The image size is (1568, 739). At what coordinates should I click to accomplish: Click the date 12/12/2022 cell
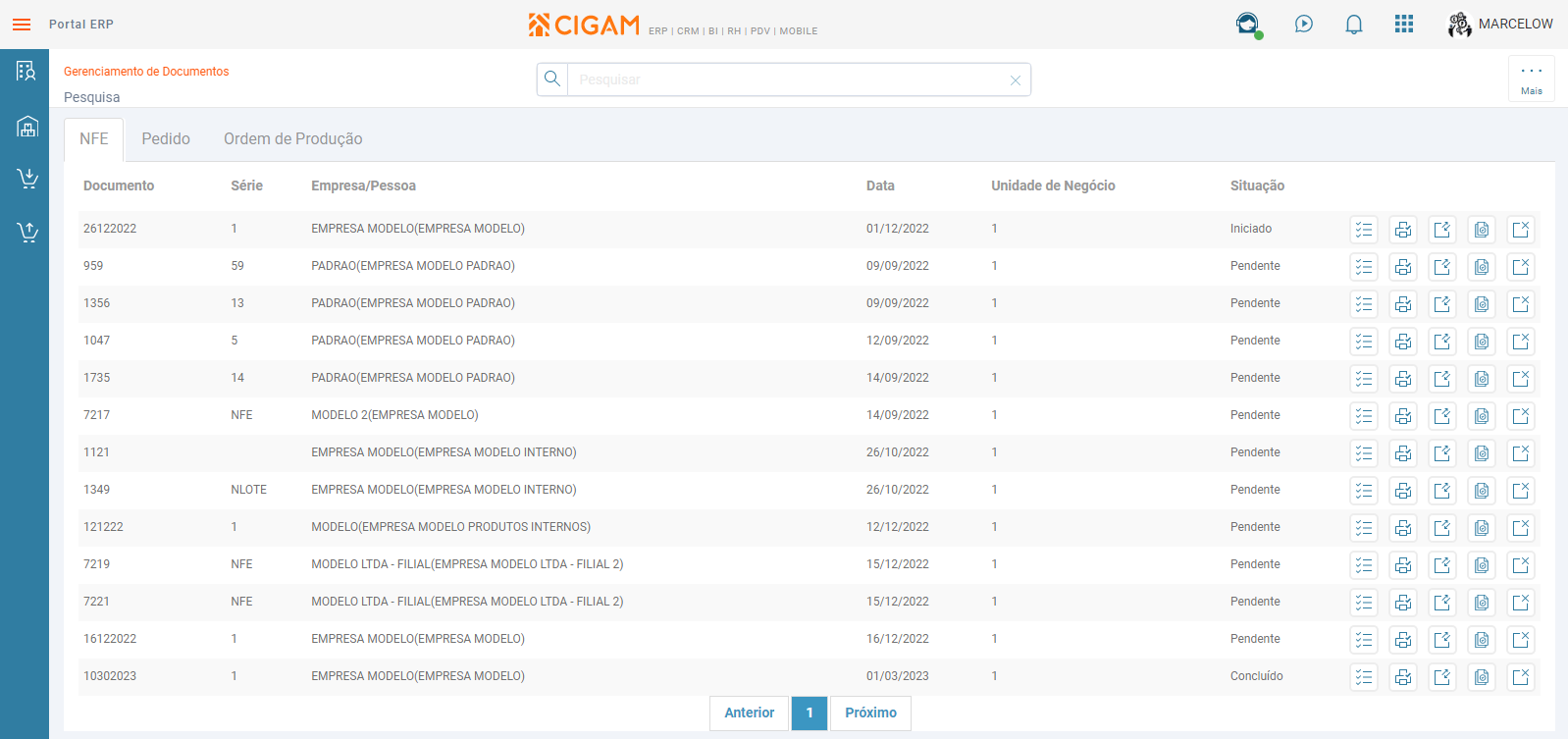click(898, 527)
